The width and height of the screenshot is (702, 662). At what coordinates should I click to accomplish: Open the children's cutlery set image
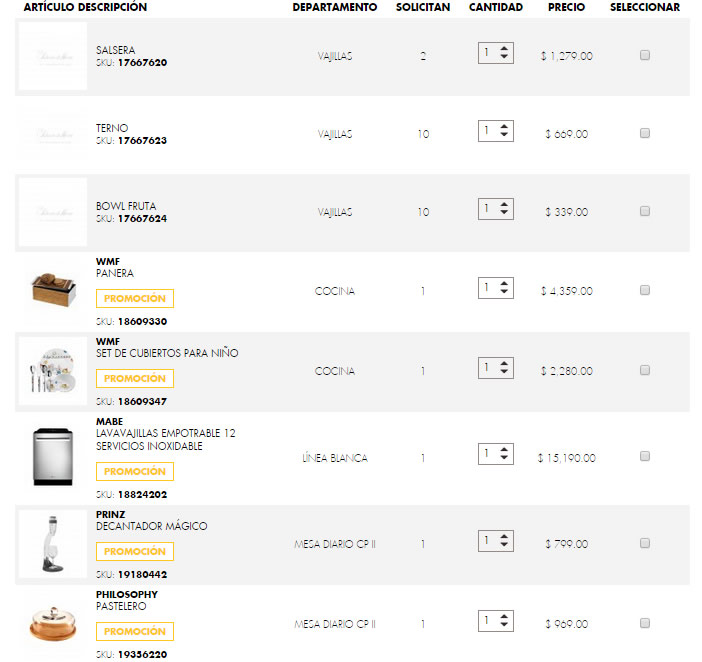52,371
